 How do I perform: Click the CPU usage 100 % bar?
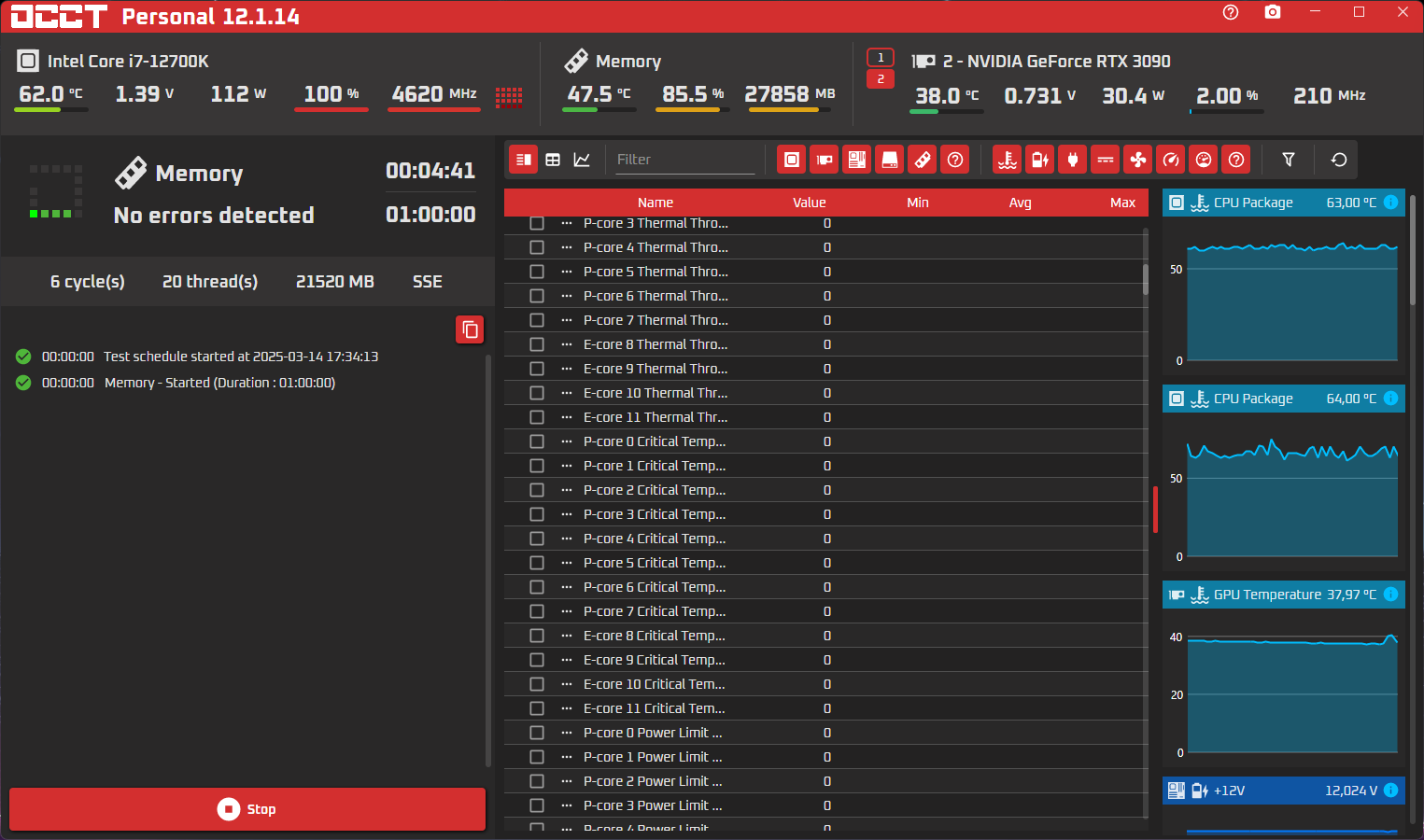[331, 109]
